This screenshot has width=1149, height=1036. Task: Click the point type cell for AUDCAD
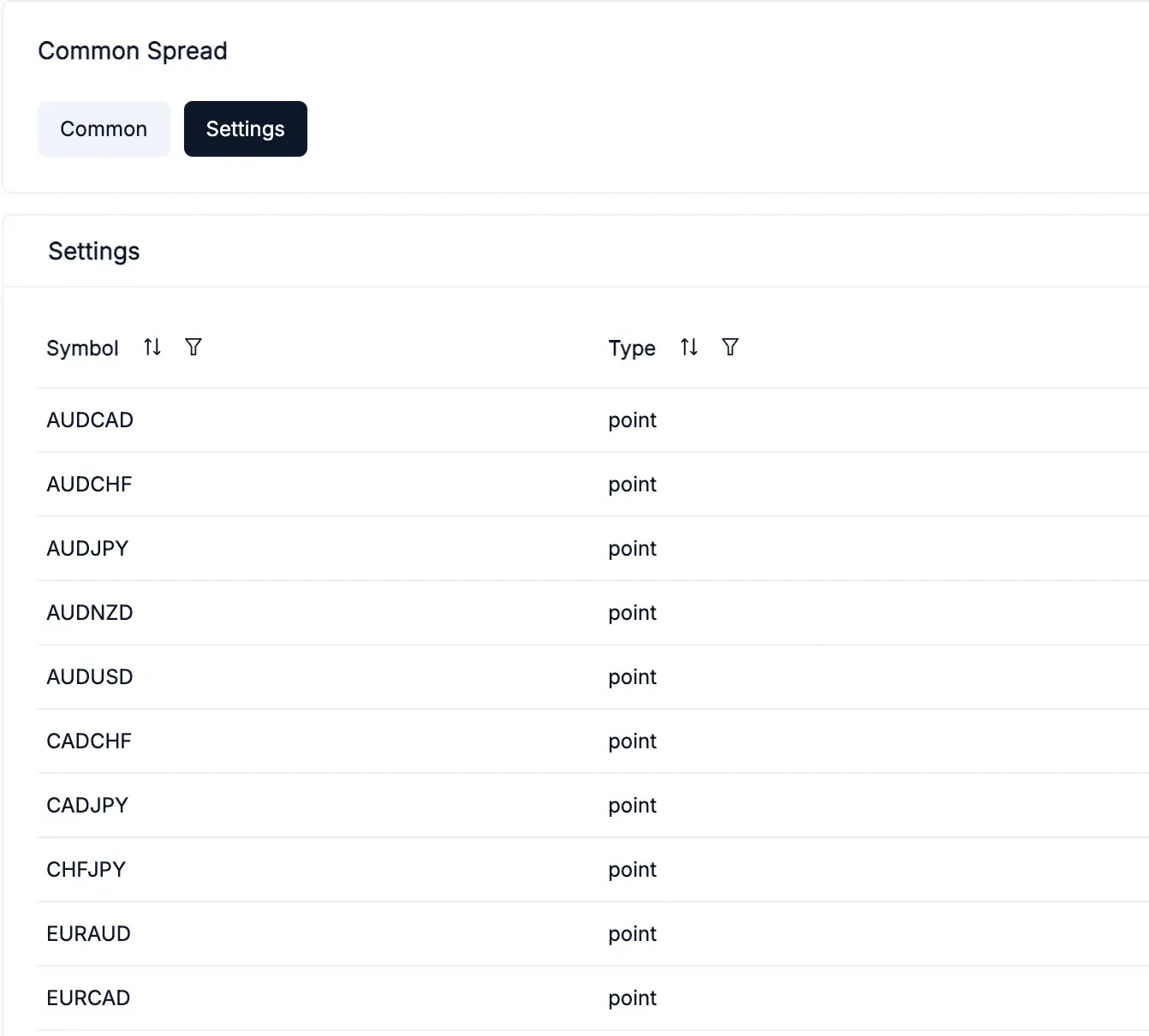pyautogui.click(x=633, y=420)
